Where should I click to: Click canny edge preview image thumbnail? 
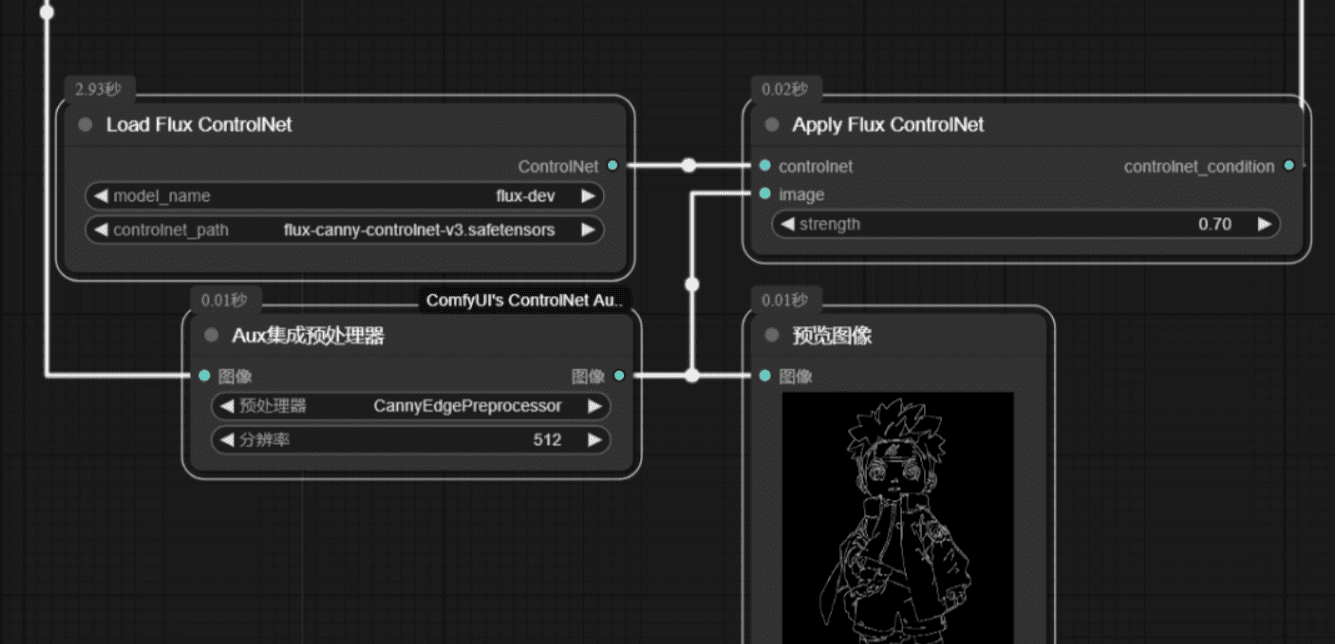(x=898, y=517)
